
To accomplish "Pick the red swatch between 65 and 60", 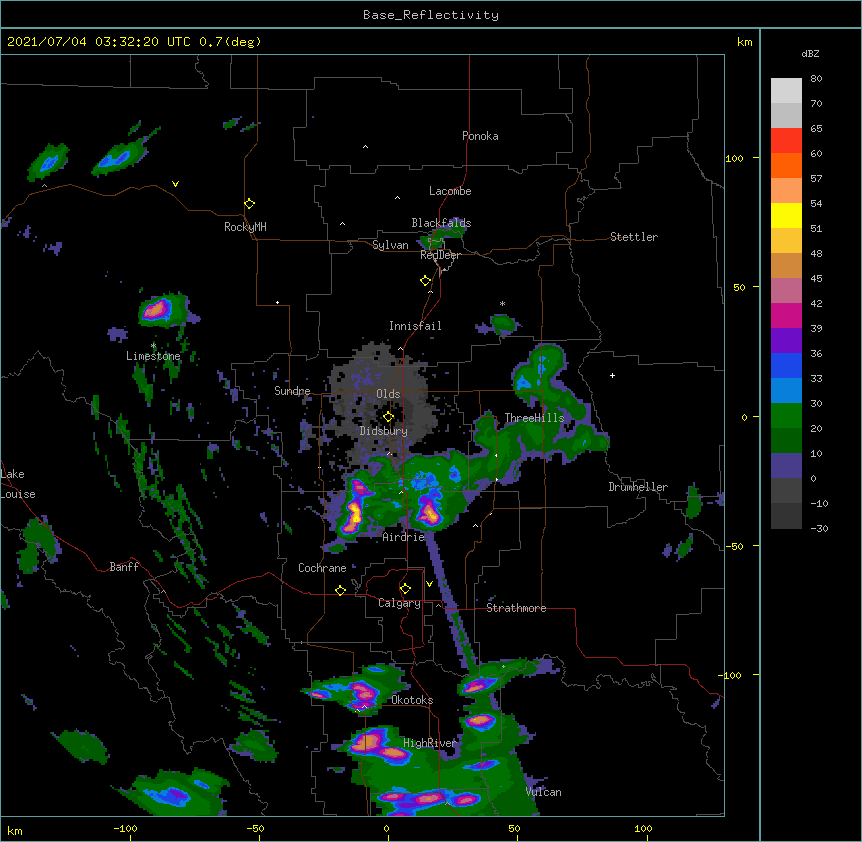I will point(786,141).
